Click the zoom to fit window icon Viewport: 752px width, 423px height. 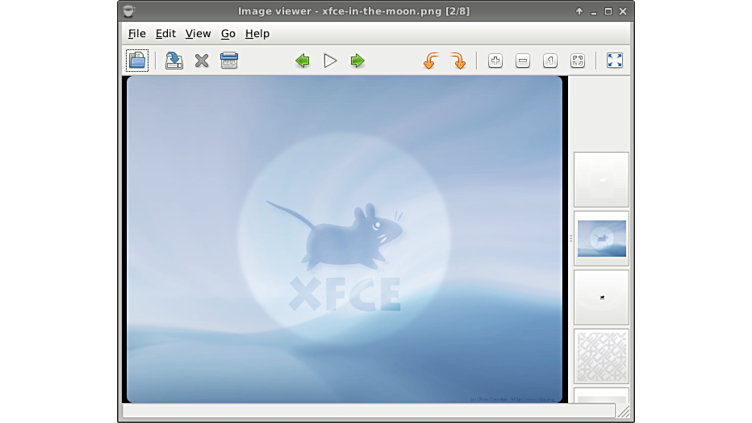click(x=577, y=61)
